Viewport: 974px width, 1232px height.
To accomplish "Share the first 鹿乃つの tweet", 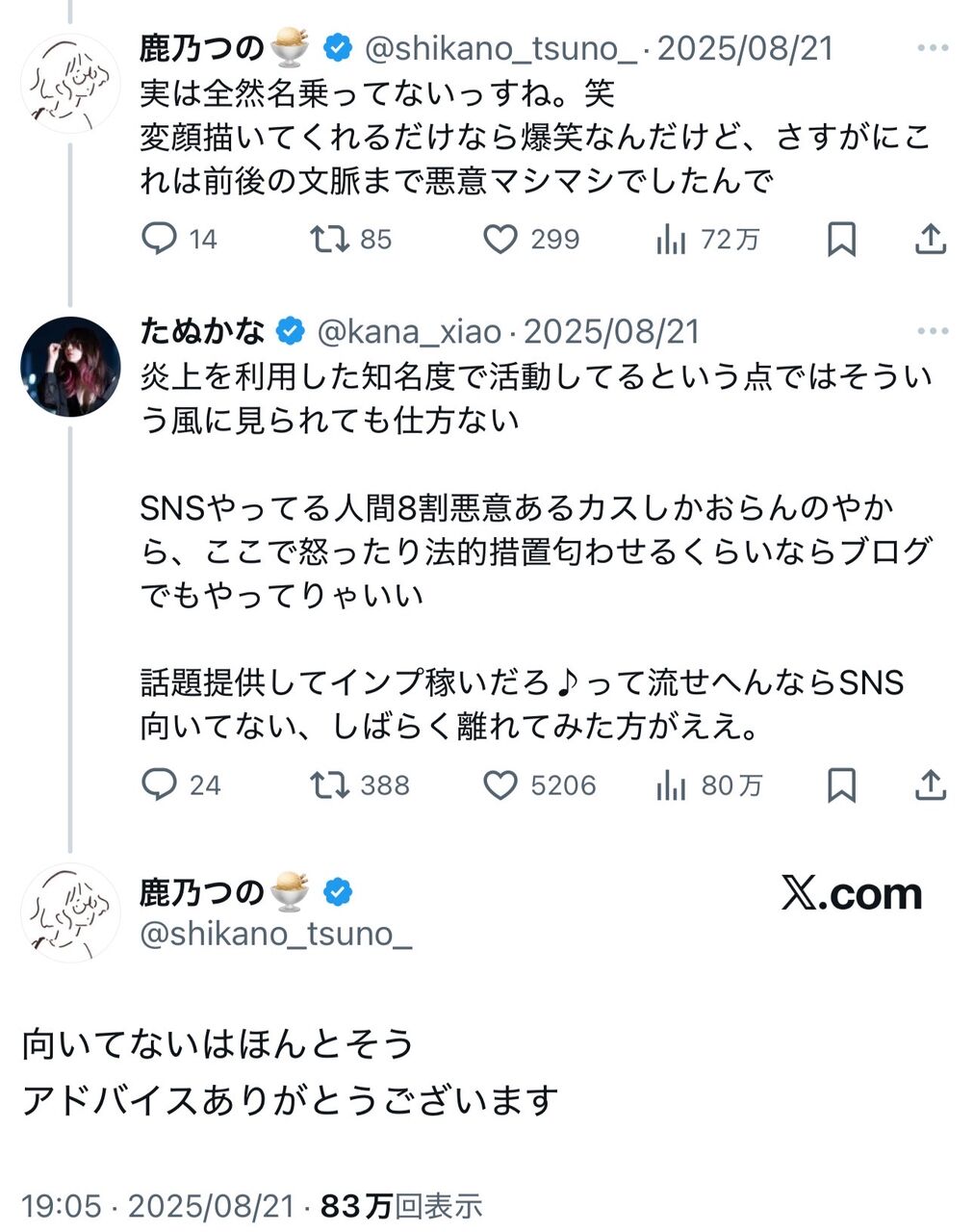I will point(930,239).
